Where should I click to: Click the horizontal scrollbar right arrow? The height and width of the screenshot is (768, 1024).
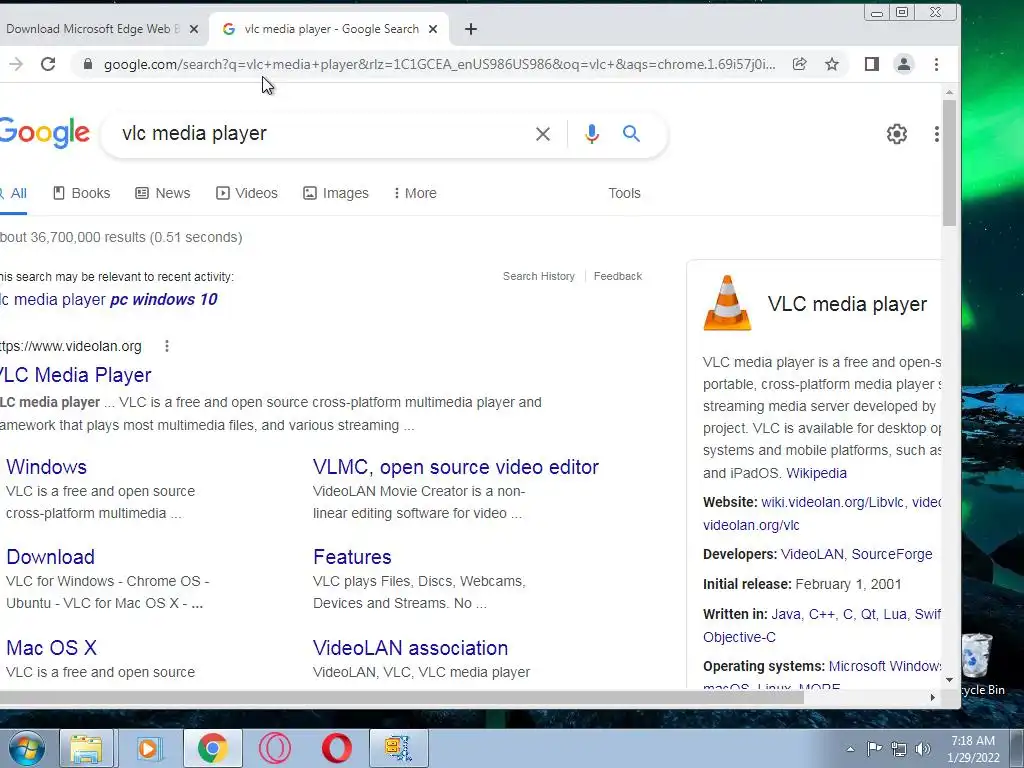[933, 697]
